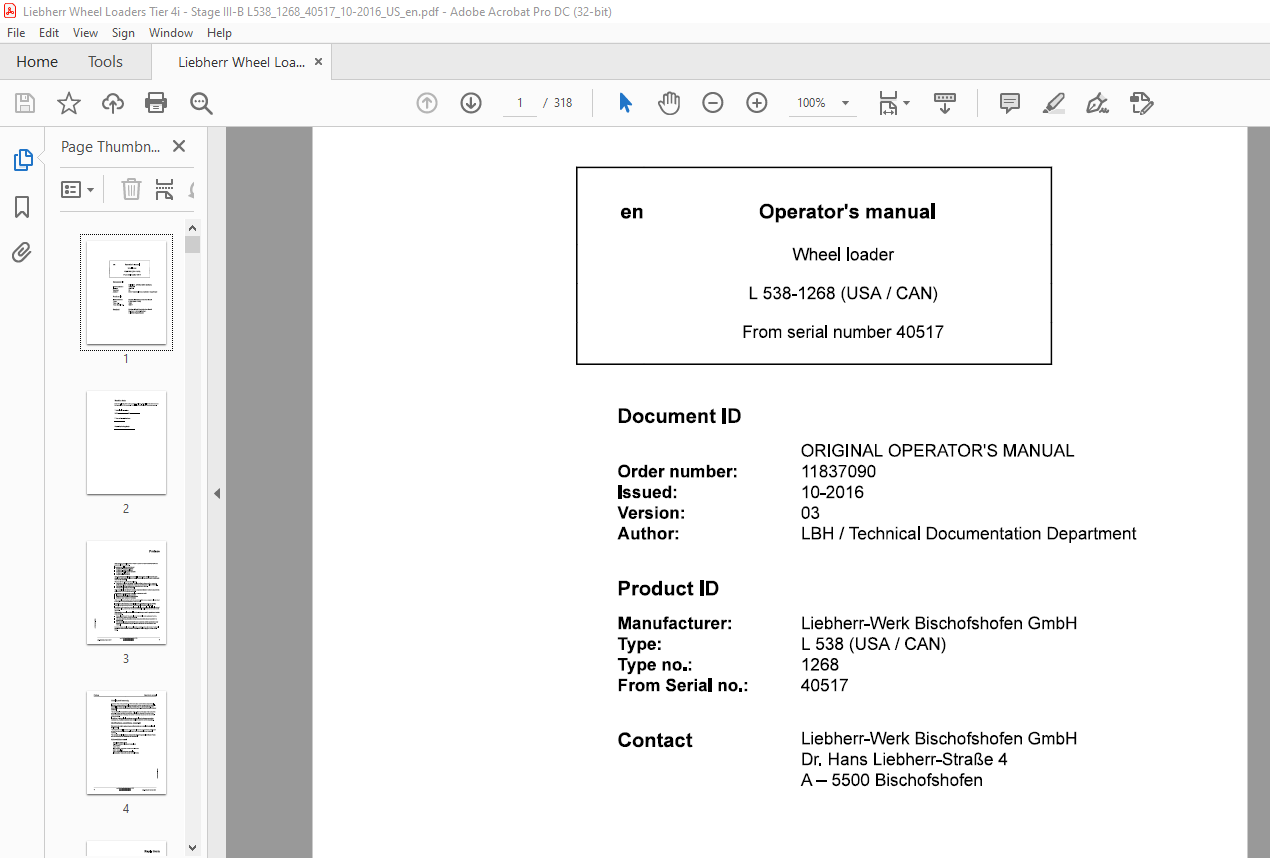This screenshot has height=858, width=1270.
Task: Open the Bookmarks panel icon
Action: [22, 207]
